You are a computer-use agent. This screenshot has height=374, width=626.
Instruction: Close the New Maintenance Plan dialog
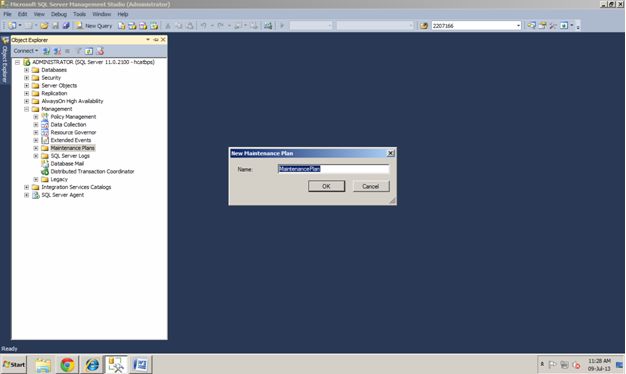pyautogui.click(x=390, y=153)
